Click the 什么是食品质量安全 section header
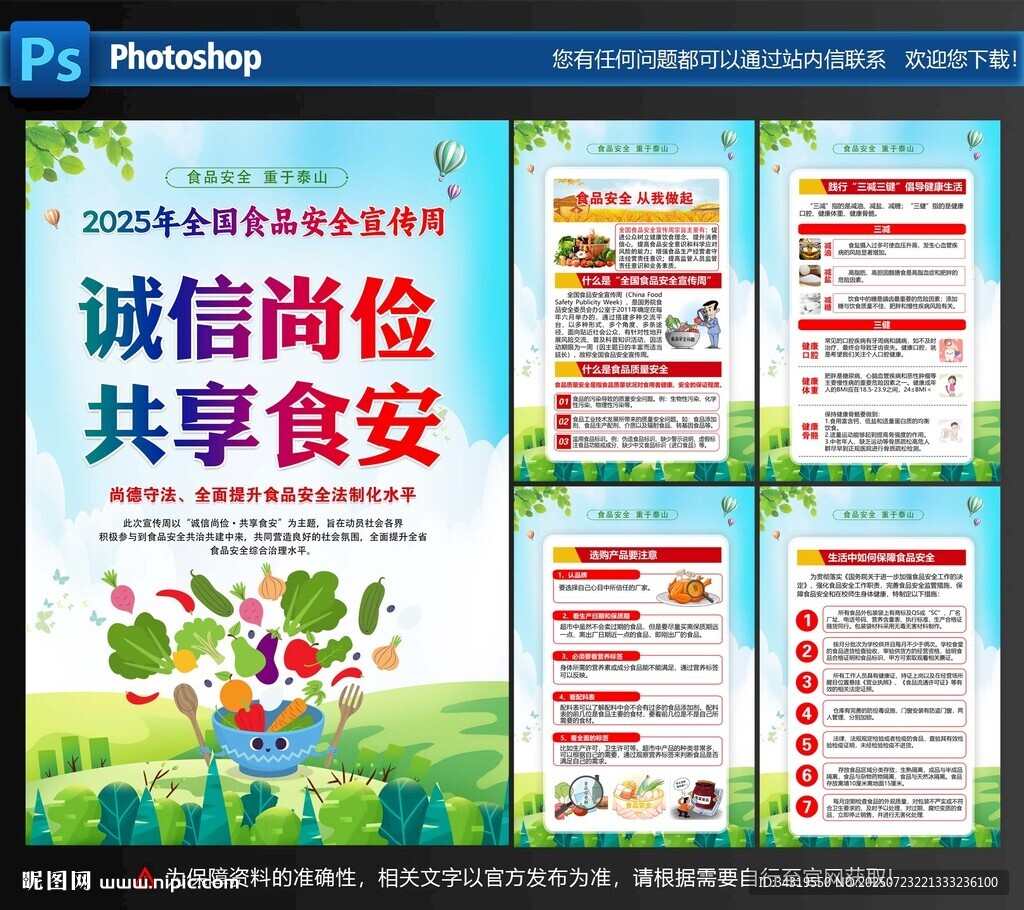Viewport: 1024px width, 910px height. tap(637, 369)
